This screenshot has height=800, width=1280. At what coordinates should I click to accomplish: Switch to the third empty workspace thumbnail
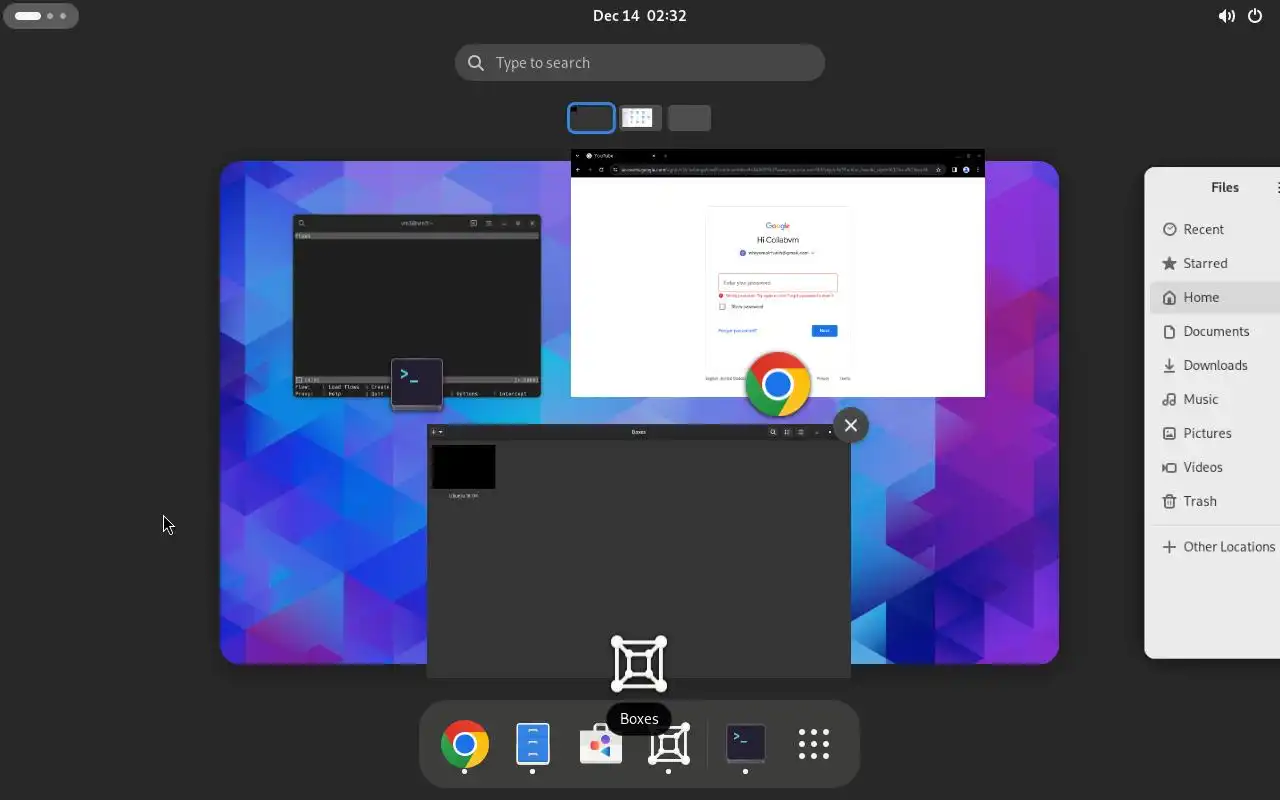(x=689, y=118)
